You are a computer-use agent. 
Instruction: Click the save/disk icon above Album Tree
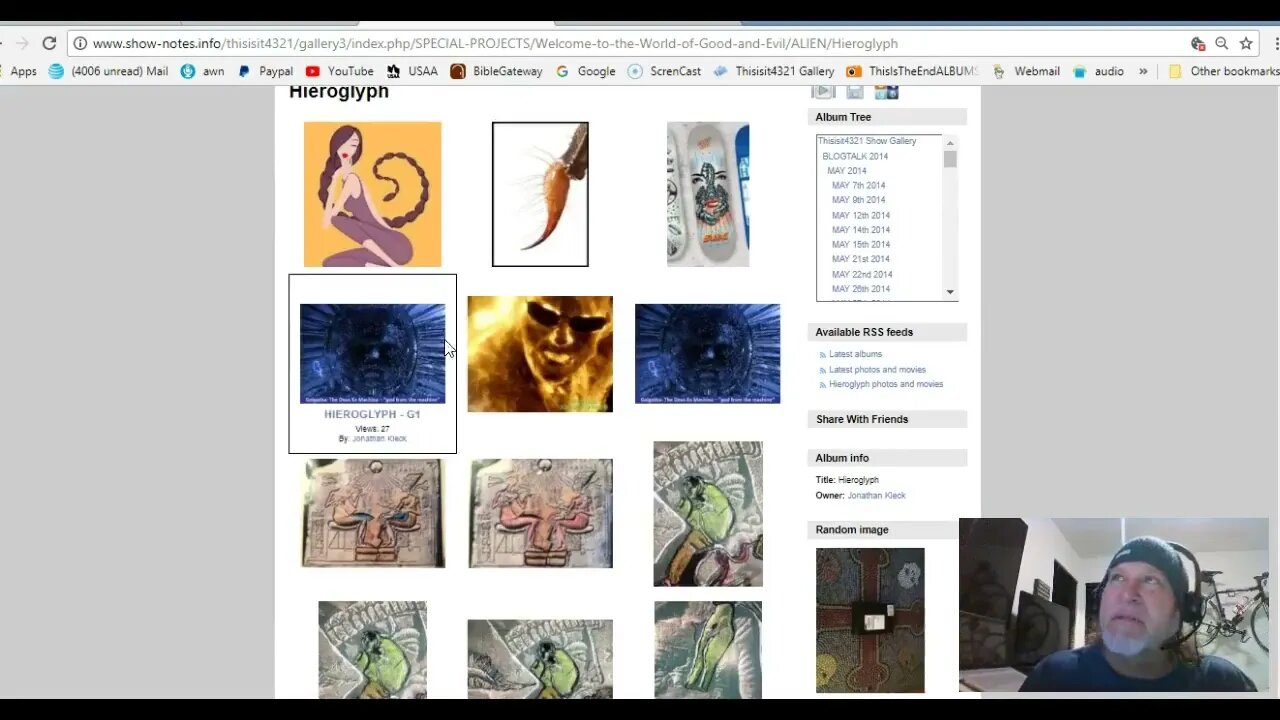coord(855,92)
